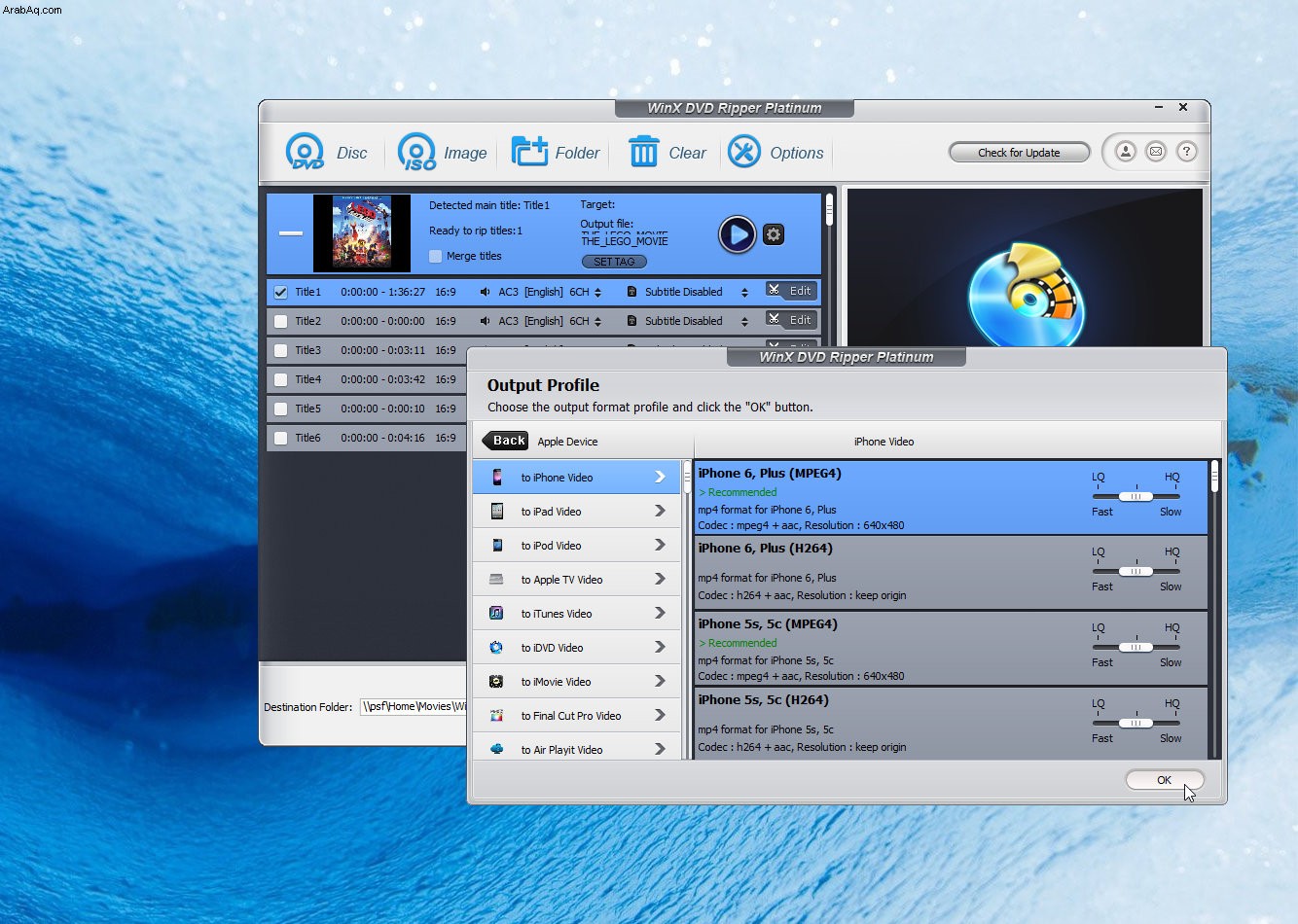Open the user account icon

(x=1125, y=152)
